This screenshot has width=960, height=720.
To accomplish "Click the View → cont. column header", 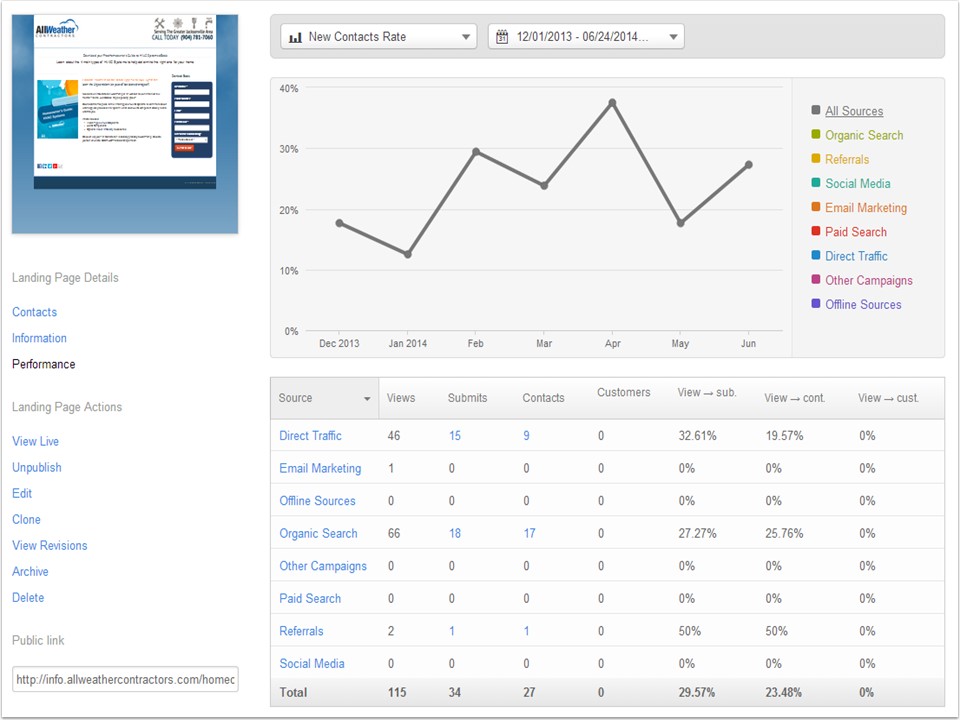I will coord(794,397).
